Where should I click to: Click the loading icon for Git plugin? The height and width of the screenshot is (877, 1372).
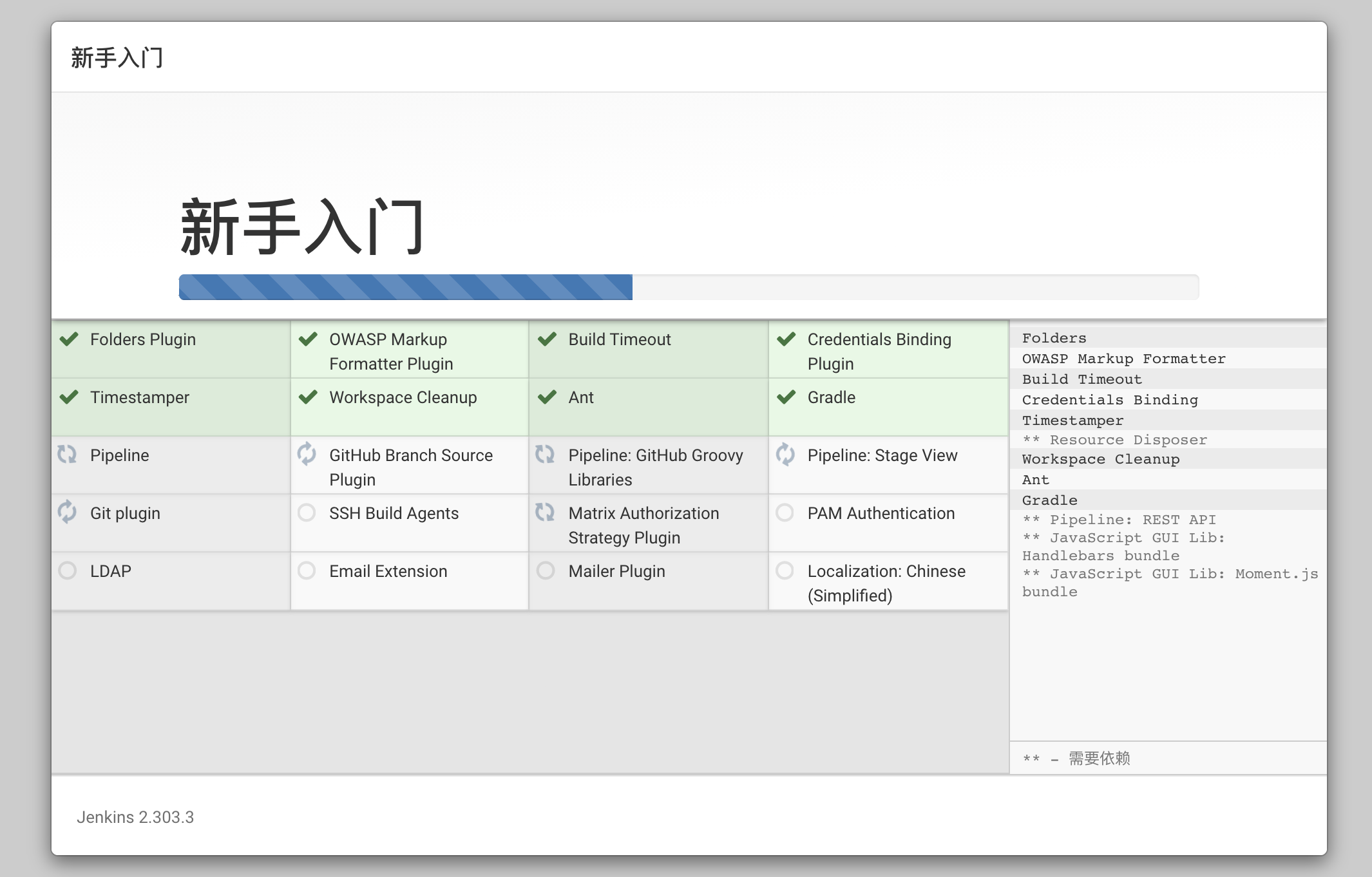68,513
